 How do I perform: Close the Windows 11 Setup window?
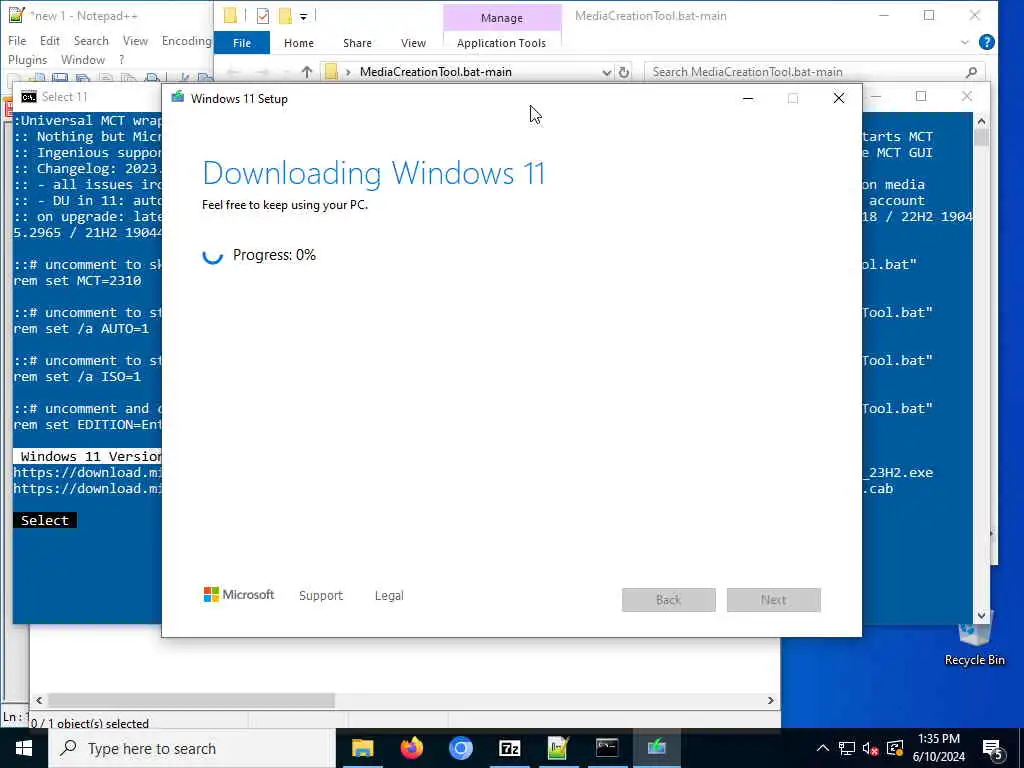pos(839,98)
